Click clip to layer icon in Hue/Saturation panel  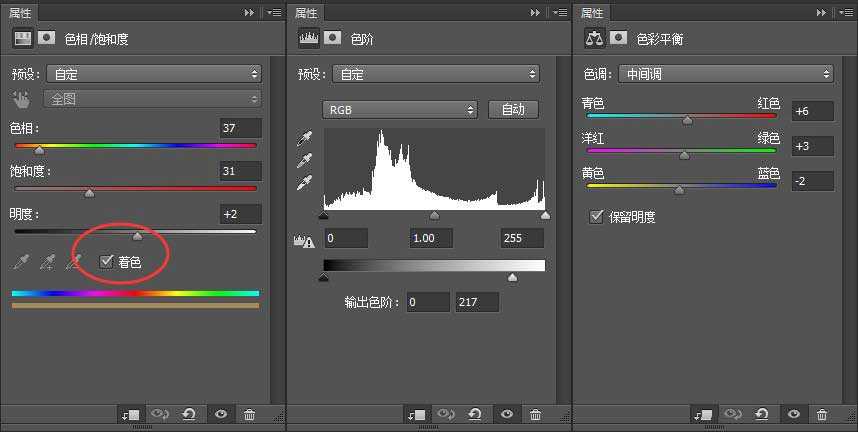tap(131, 414)
